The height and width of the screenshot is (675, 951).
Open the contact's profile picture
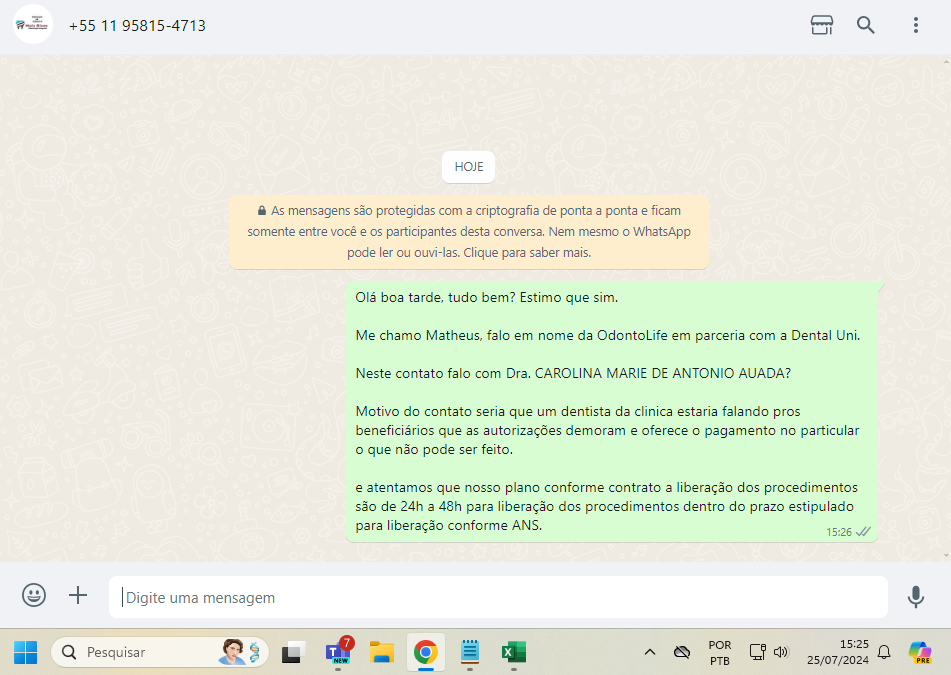tap(33, 25)
